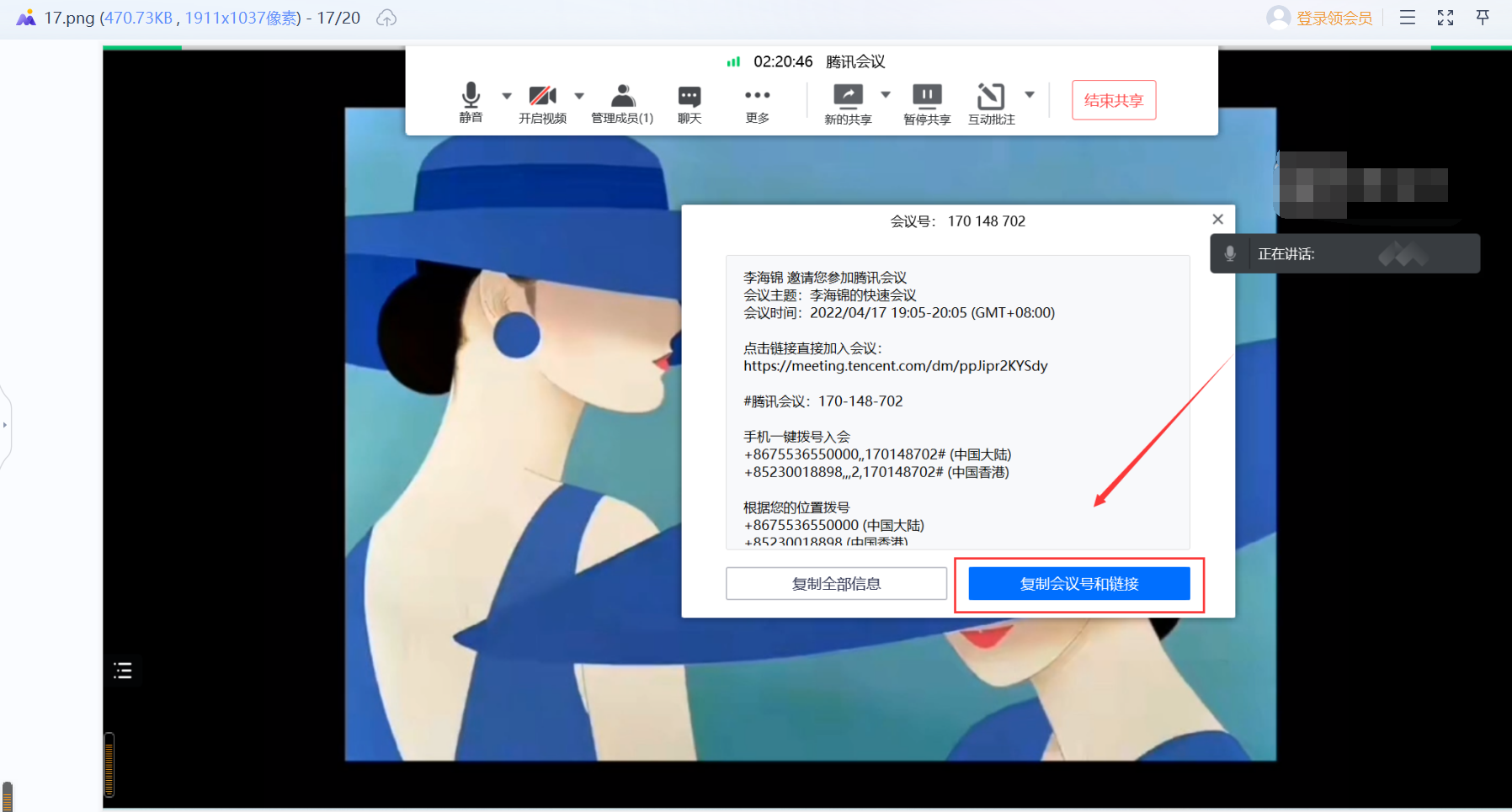Click the audio level meter at bottom left
This screenshot has height=812, width=1512.
109,764
